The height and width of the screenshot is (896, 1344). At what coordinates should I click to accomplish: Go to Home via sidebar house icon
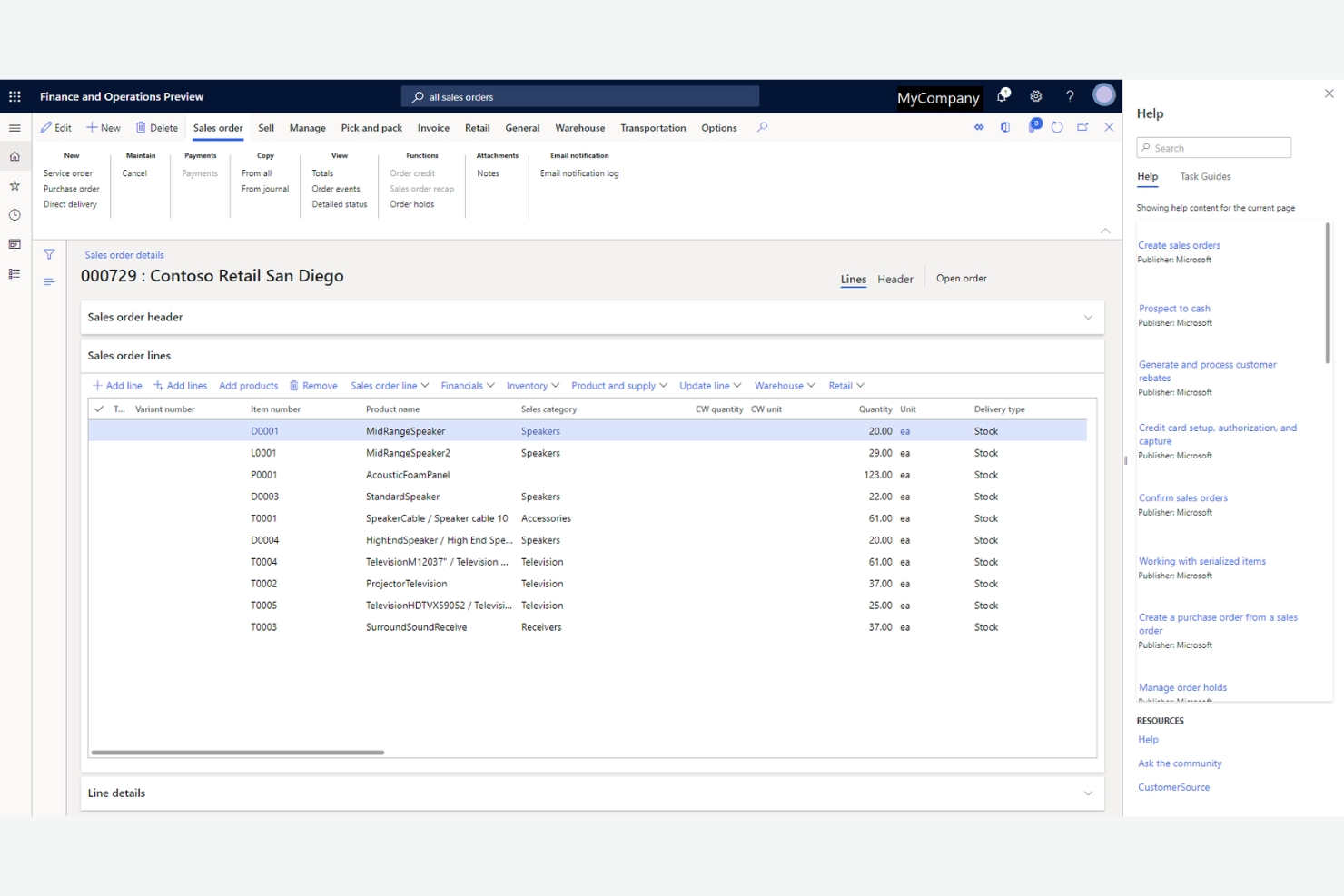[x=15, y=156]
